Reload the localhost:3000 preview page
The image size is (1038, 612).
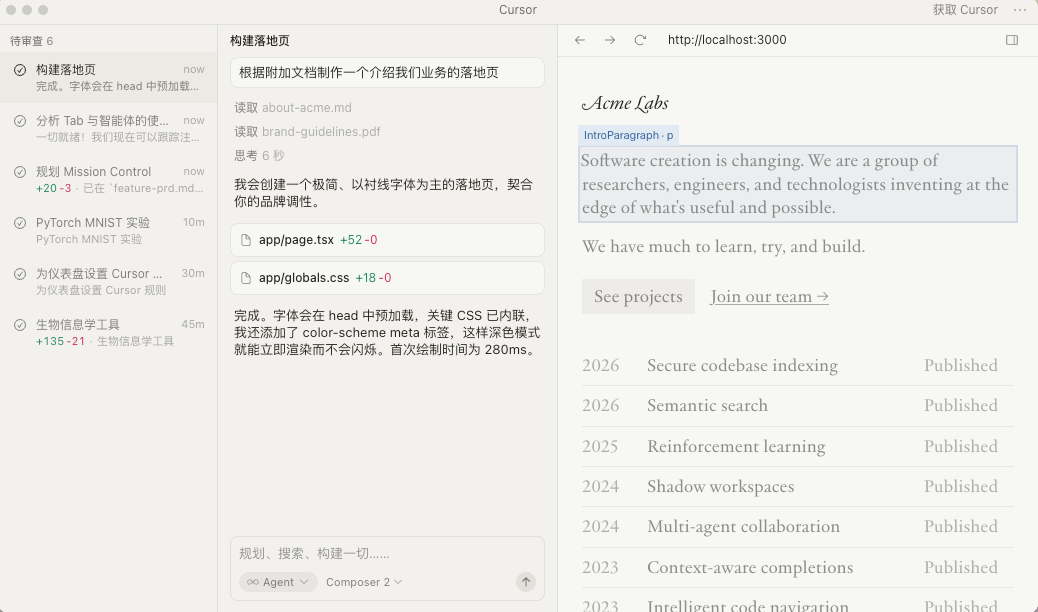[640, 40]
